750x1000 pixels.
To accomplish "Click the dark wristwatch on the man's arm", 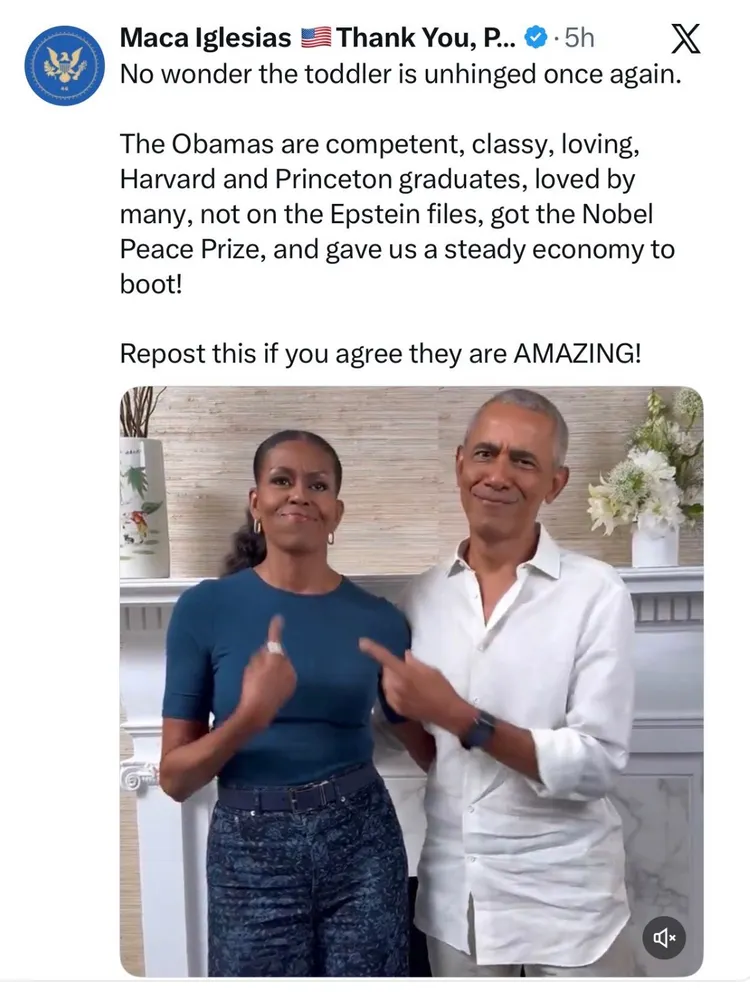I will coord(479,728).
